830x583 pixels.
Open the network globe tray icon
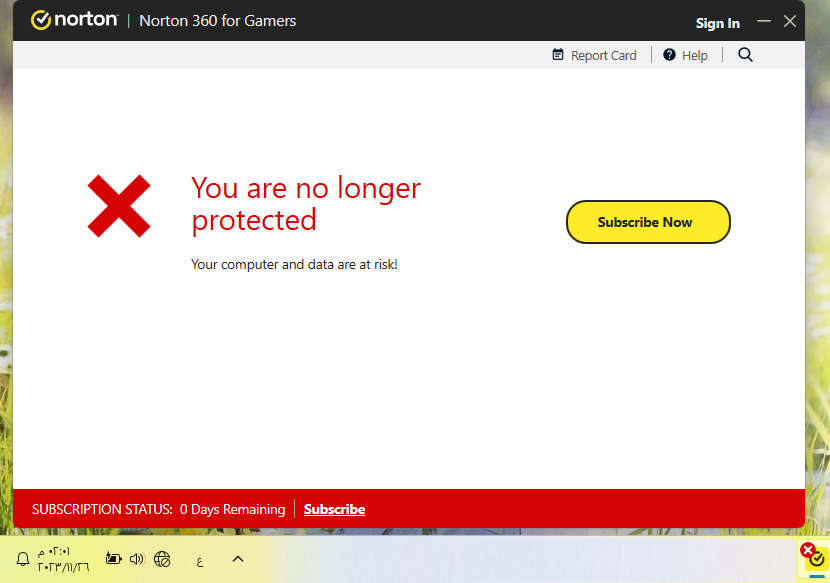(162, 559)
